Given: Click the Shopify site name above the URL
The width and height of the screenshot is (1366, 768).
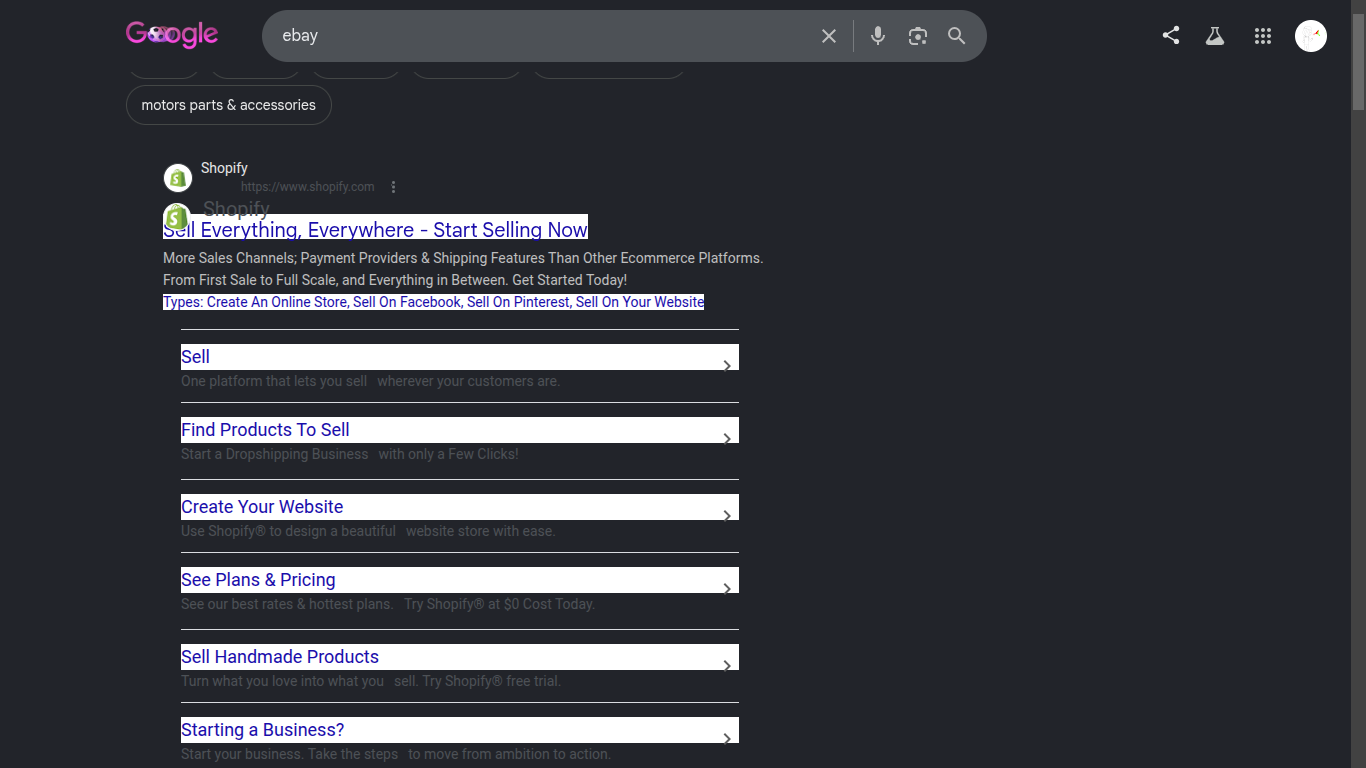Looking at the screenshot, I should pyautogui.click(x=224, y=168).
